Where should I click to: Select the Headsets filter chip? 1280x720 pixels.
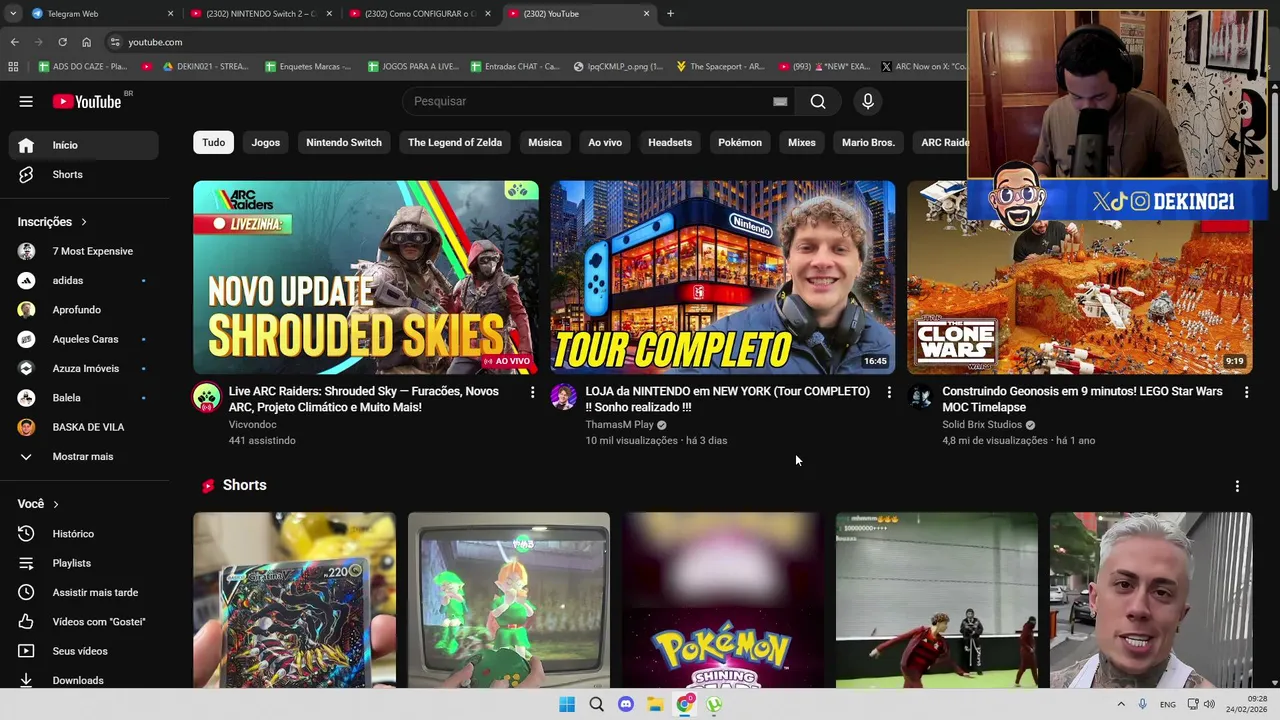(x=670, y=142)
